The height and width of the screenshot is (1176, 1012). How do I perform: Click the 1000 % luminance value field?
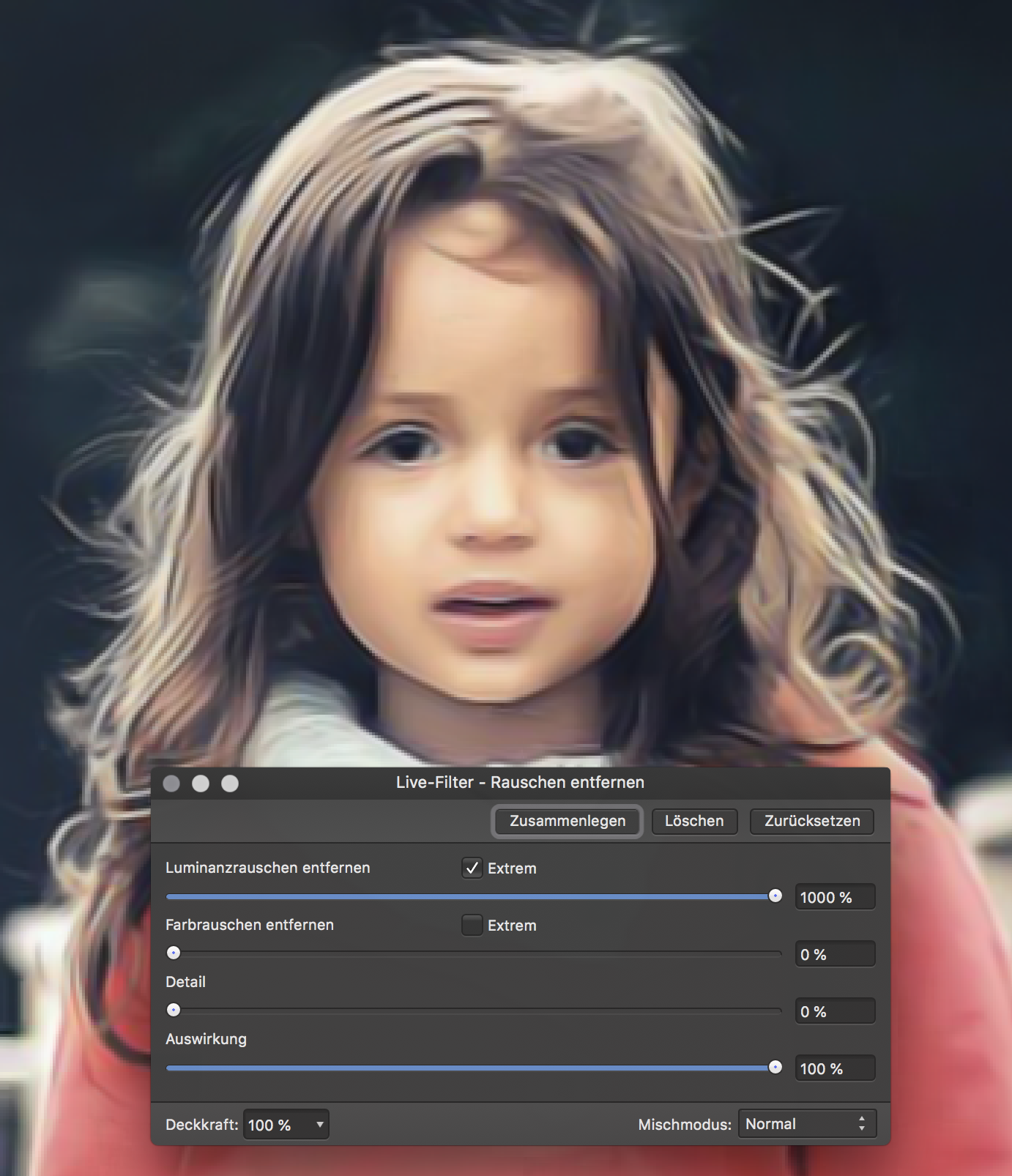click(x=835, y=897)
